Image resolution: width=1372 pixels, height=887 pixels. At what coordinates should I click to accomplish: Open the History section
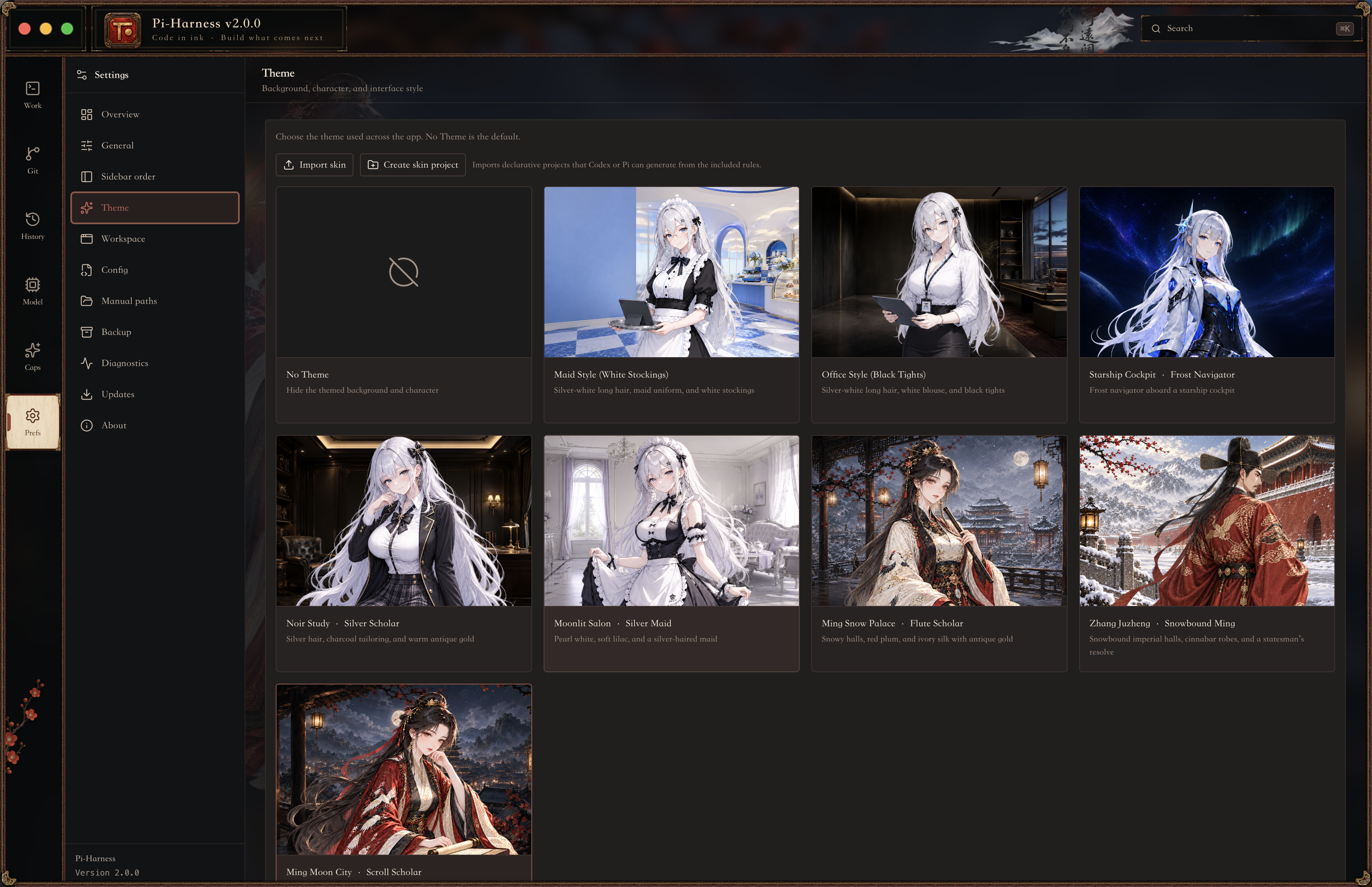click(33, 226)
